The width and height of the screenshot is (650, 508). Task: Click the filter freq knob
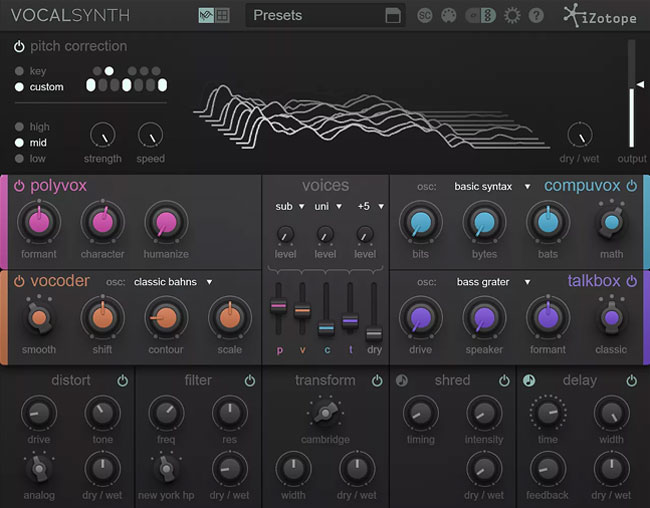(x=166, y=413)
